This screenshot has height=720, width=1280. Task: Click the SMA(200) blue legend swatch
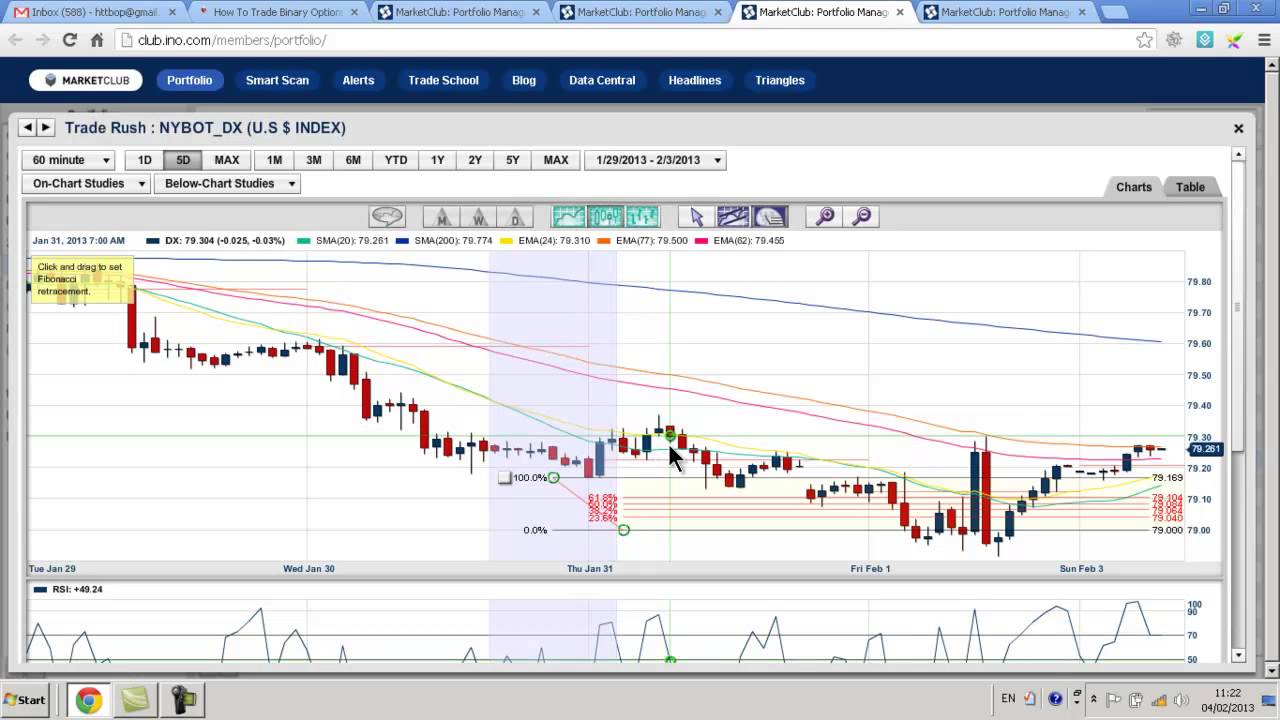(402, 241)
